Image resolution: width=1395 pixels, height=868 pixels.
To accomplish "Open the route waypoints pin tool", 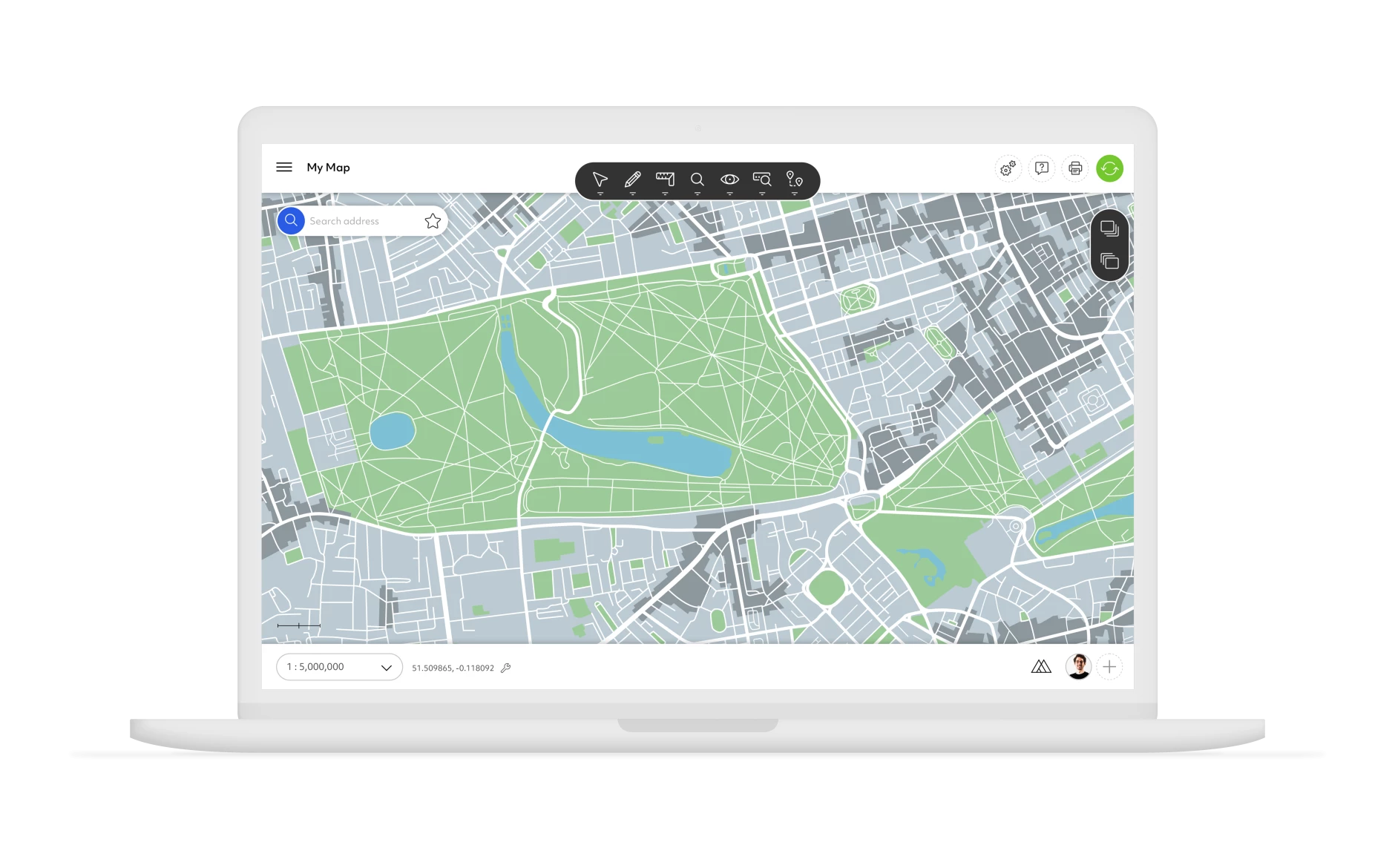I will pos(794,180).
